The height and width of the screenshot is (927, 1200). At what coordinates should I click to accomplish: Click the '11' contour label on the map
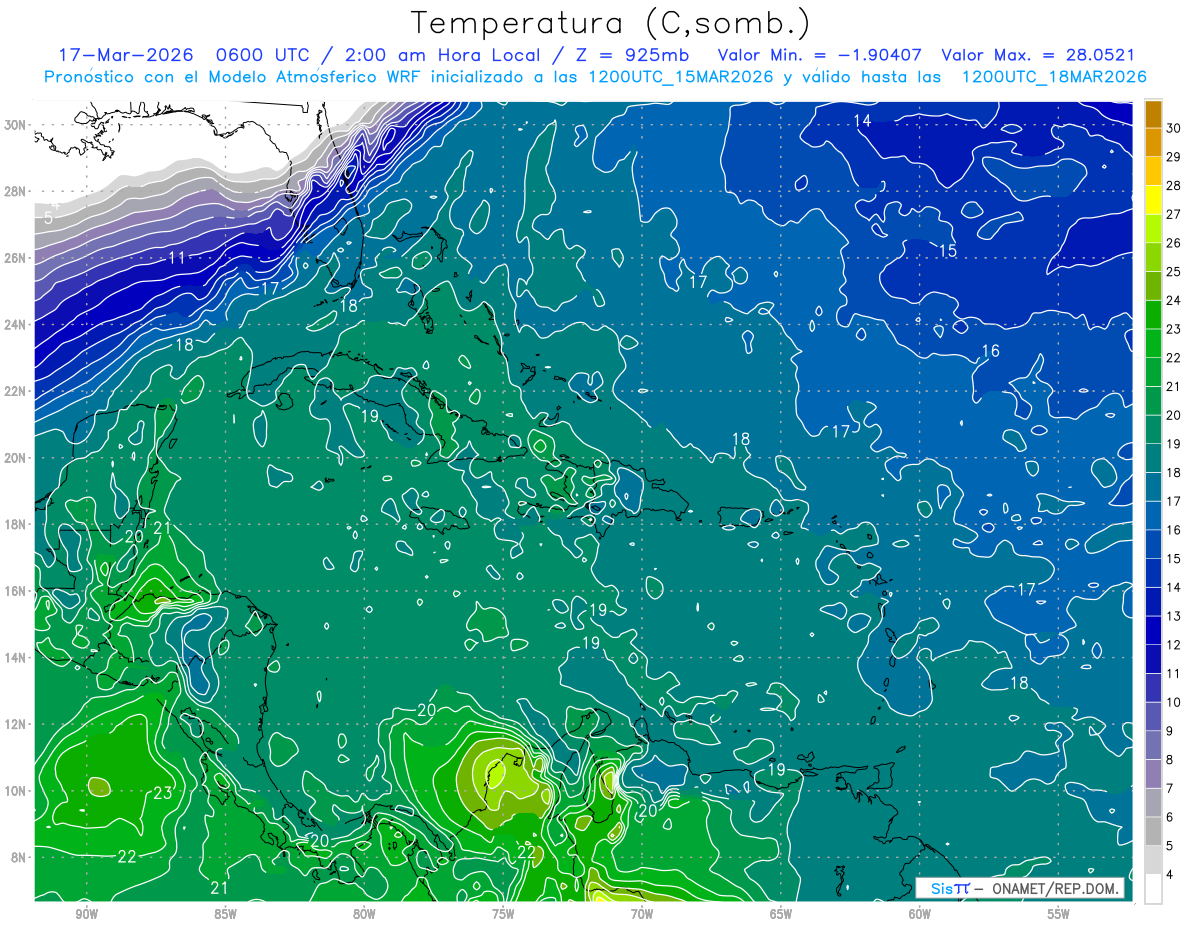click(177, 258)
